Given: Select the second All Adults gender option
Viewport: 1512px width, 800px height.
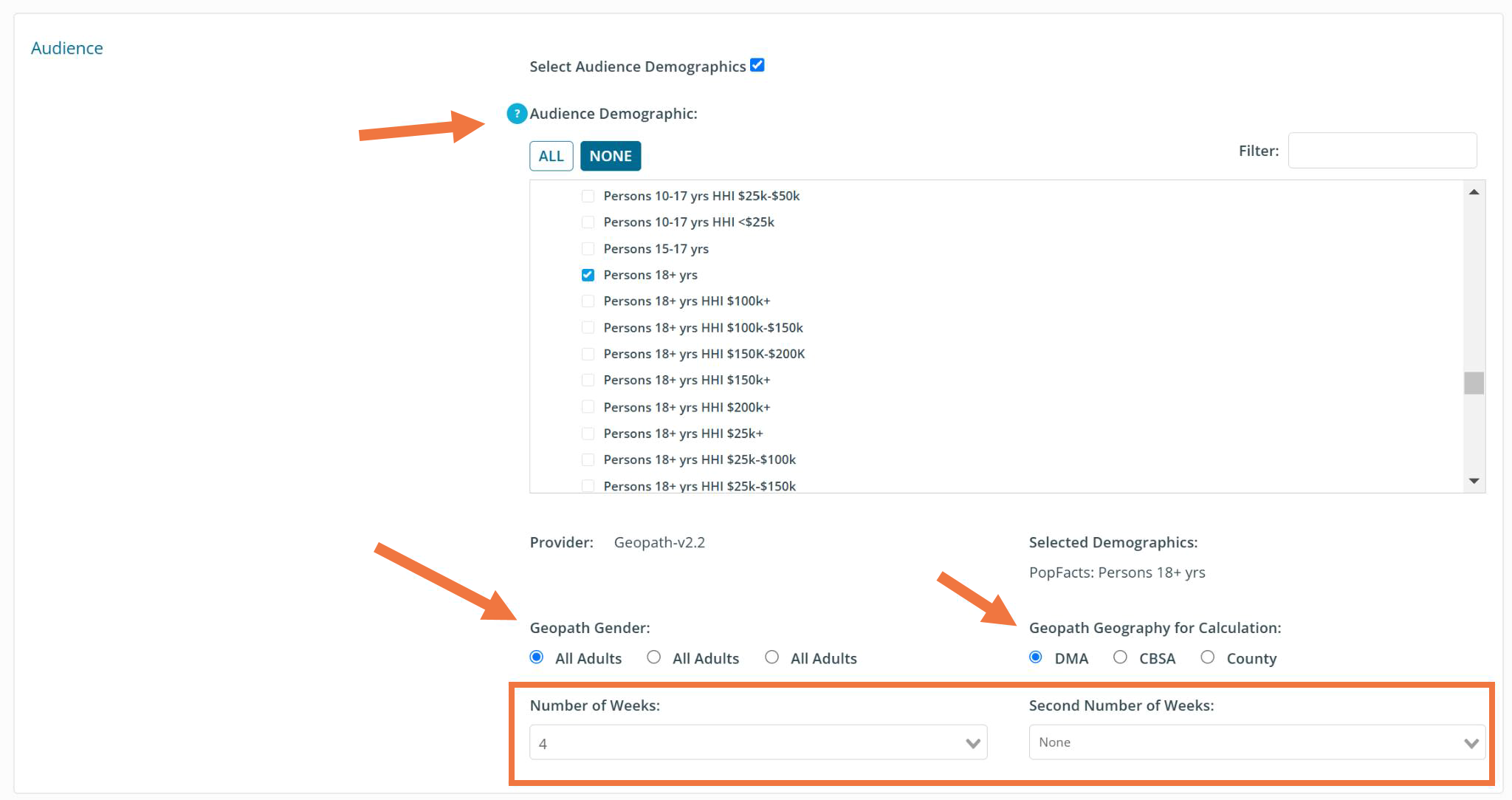Looking at the screenshot, I should click(x=653, y=657).
